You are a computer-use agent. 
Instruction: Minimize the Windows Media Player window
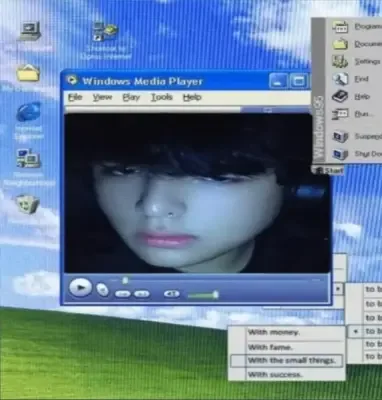click(278, 81)
